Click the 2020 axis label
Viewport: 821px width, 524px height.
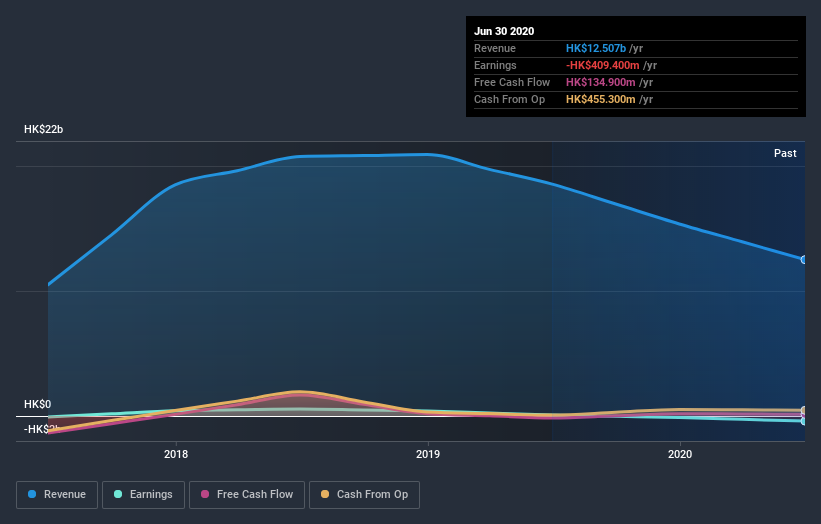pyautogui.click(x=680, y=454)
